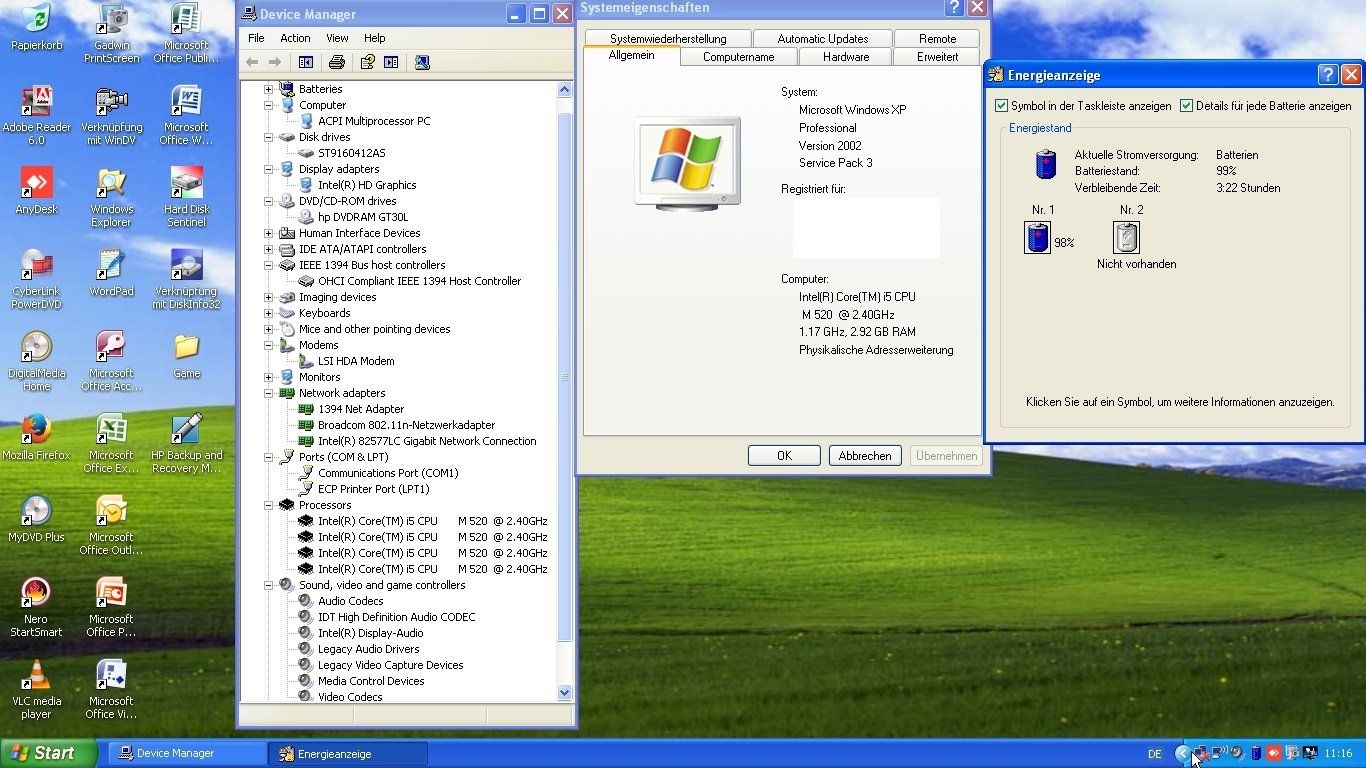
Task: Launch AnyDesk from the desktop
Action: point(37,191)
